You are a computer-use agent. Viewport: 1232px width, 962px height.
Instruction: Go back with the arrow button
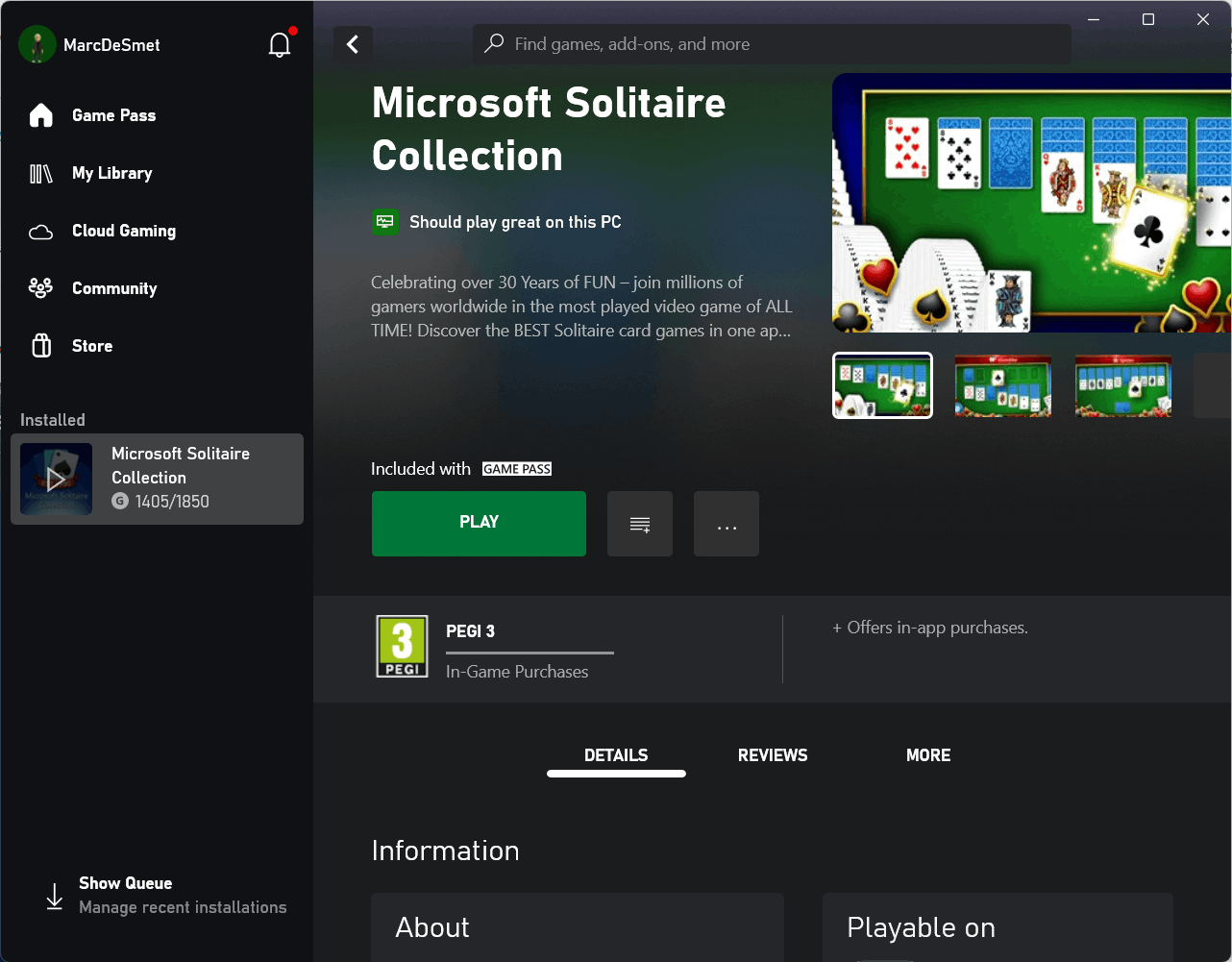pos(353,44)
